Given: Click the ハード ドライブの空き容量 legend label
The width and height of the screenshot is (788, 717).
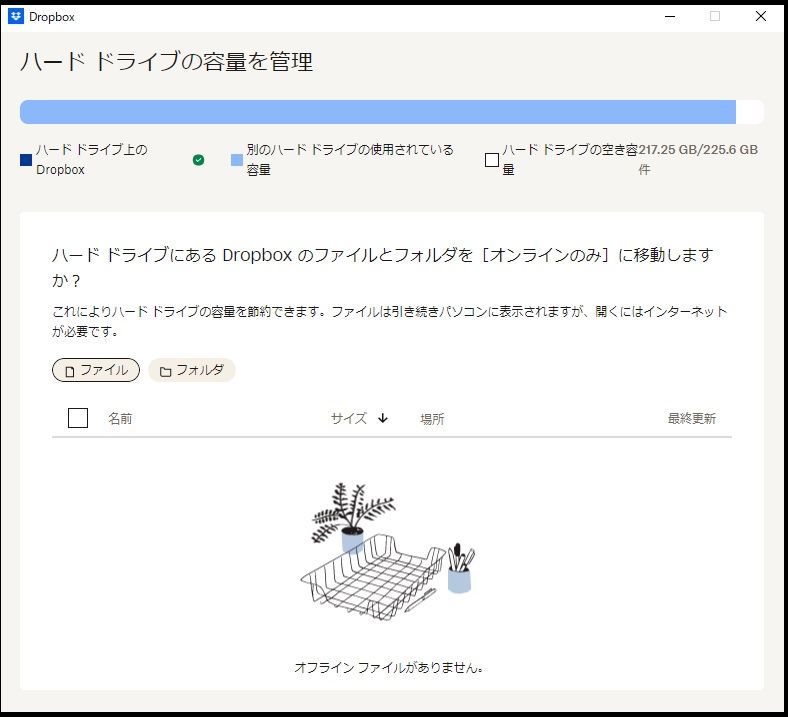Looking at the screenshot, I should 570,159.
